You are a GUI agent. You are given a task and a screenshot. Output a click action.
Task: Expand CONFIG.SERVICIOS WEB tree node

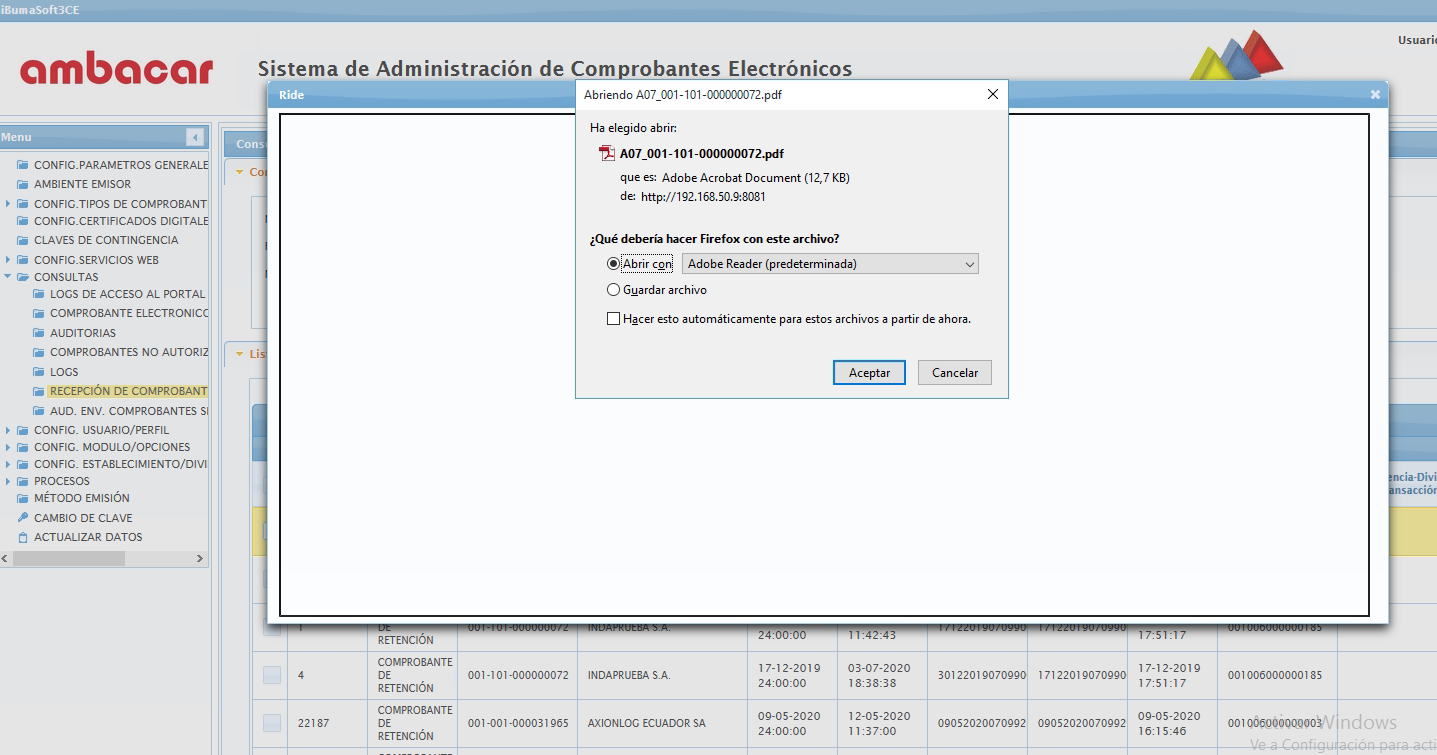(x=8, y=260)
